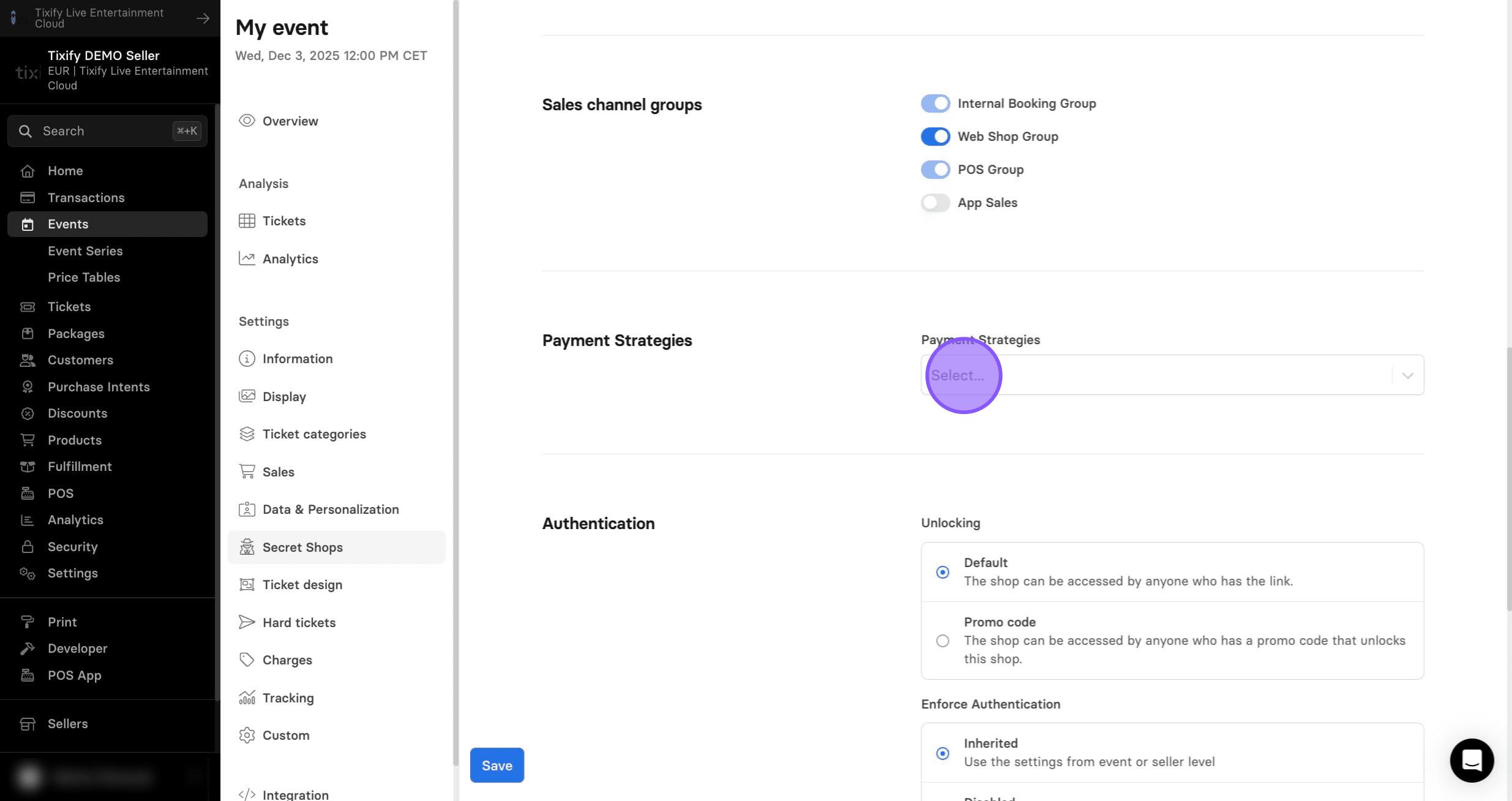The image size is (1512, 801).
Task: Open the Event Series submenu item
Action: coord(85,251)
